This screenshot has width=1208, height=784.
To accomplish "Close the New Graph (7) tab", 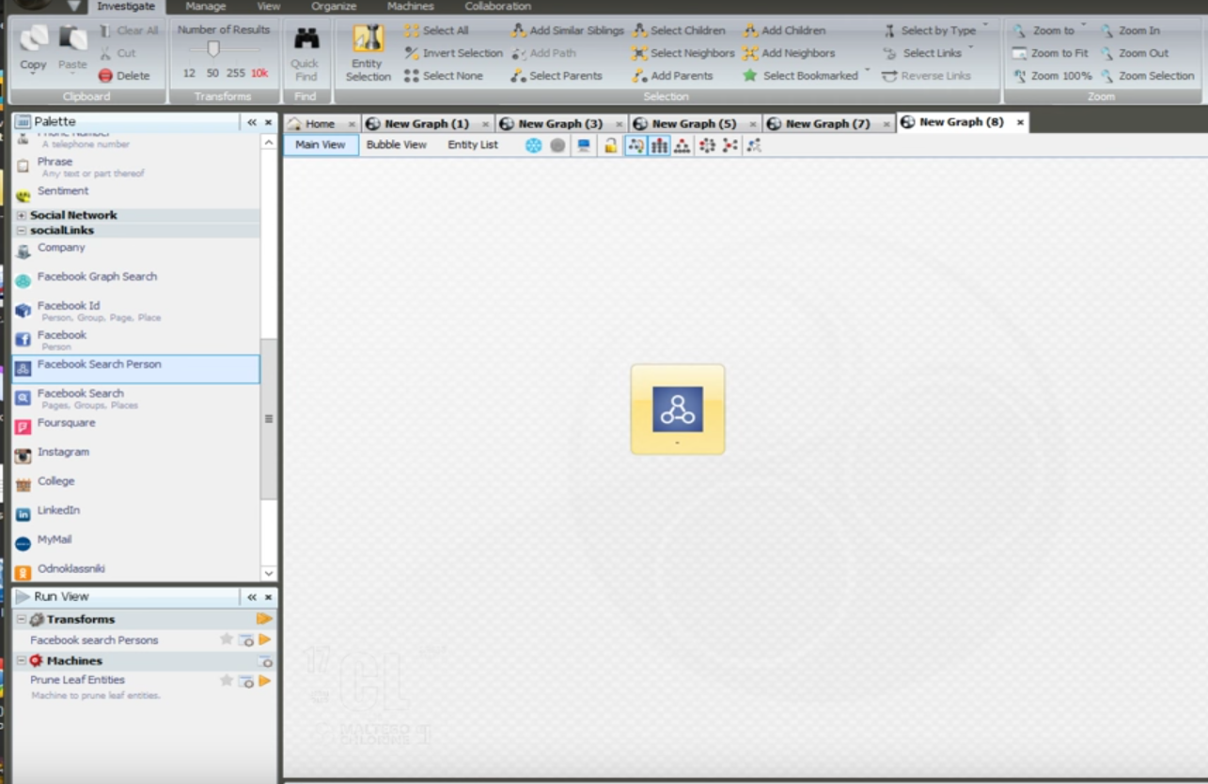I will [886, 124].
